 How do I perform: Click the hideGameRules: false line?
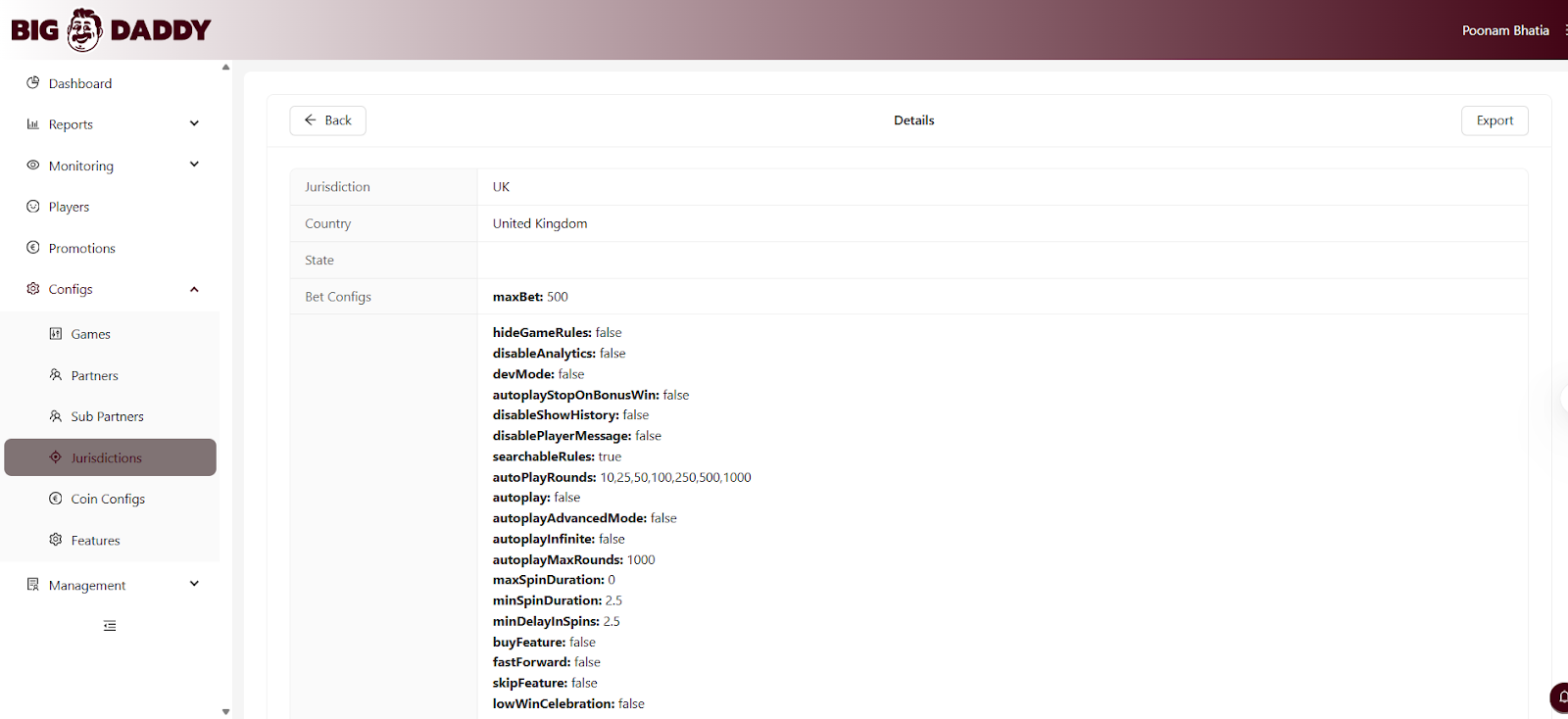[557, 333]
